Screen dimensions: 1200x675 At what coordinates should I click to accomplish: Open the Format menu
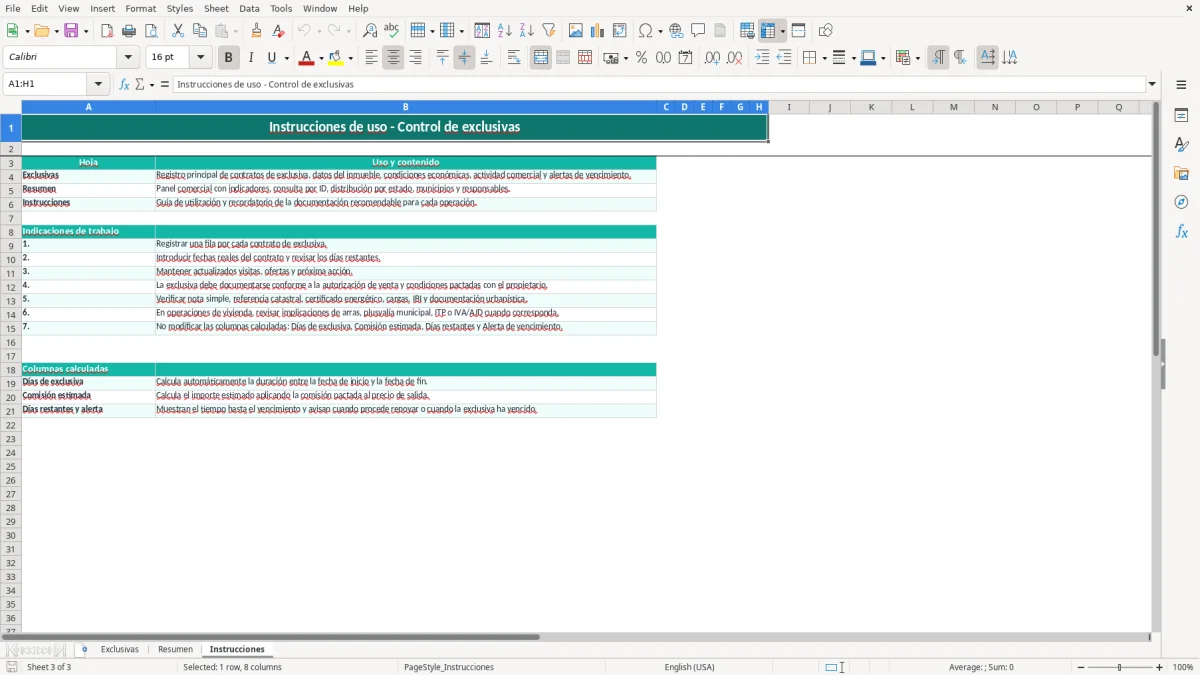coord(141,8)
